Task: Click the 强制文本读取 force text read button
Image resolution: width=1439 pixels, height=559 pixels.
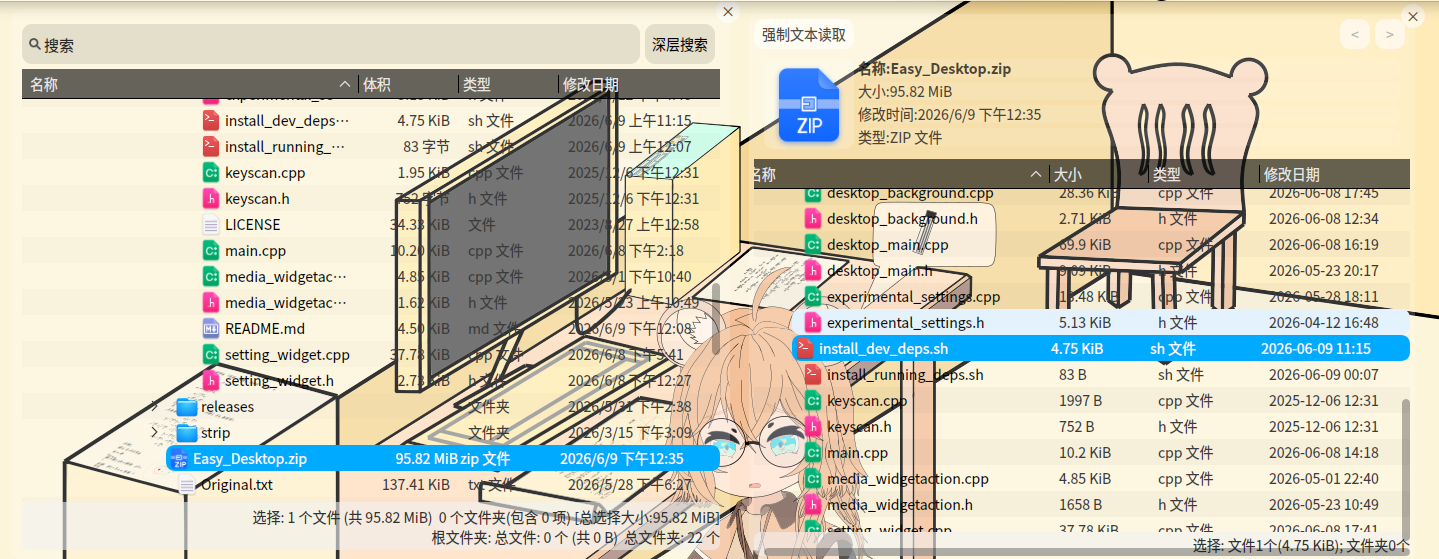Action: pyautogui.click(x=804, y=35)
